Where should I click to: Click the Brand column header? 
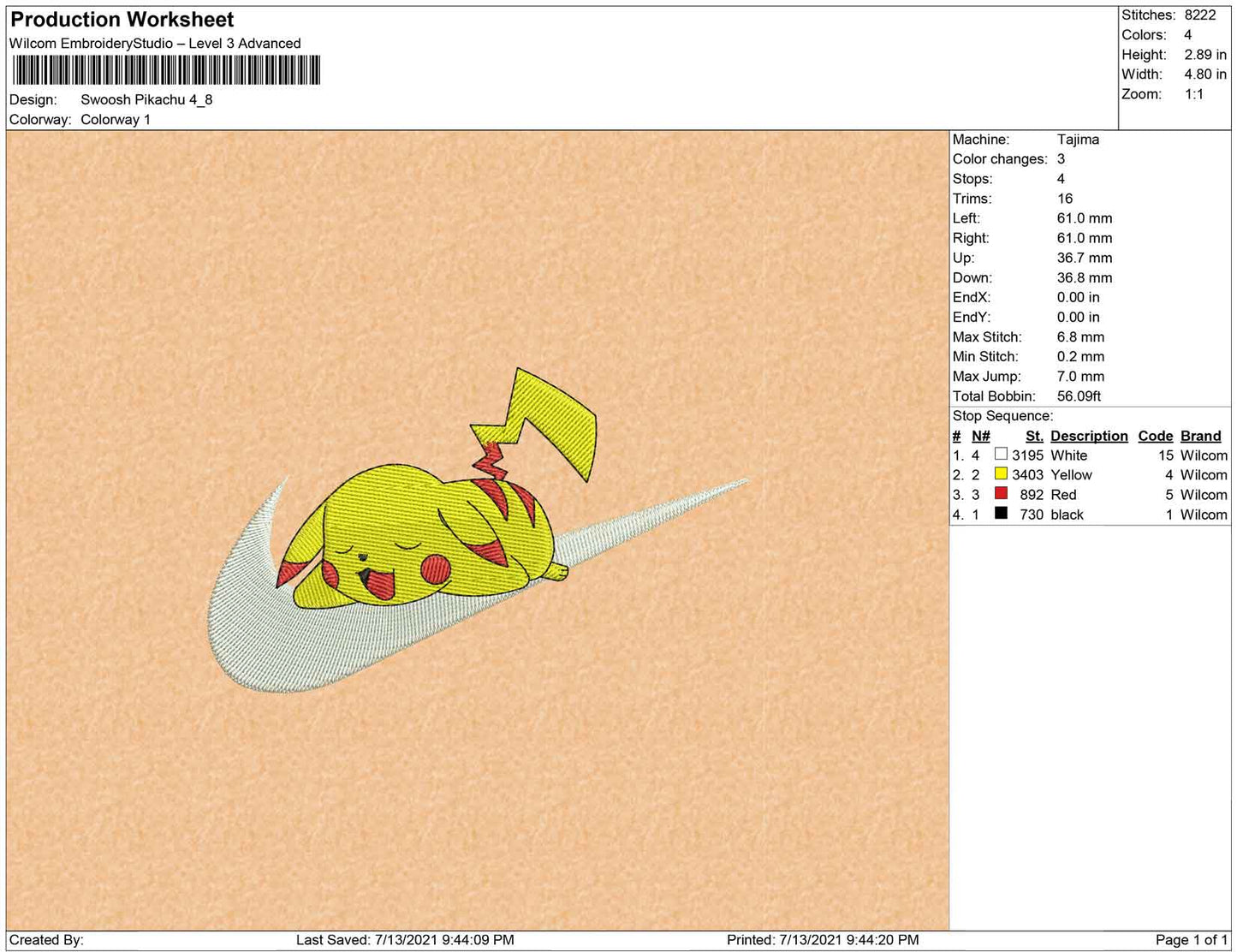tap(1200, 436)
